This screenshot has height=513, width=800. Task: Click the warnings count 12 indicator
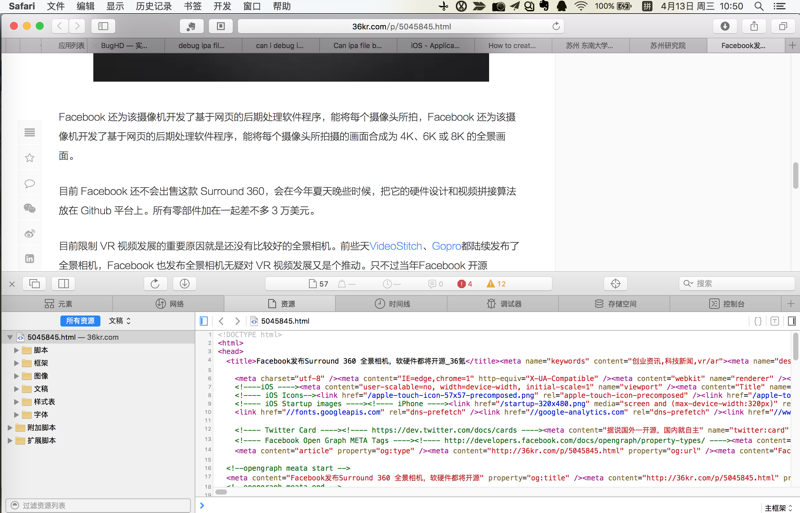click(496, 284)
